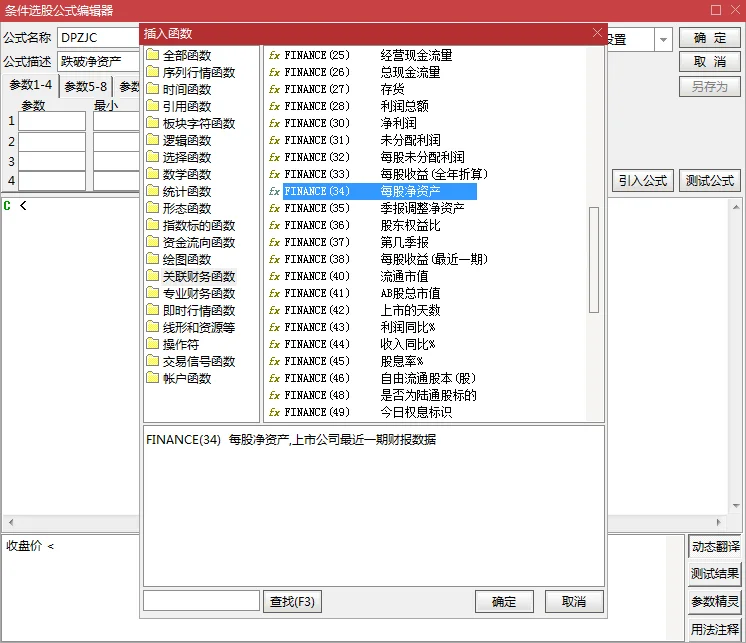The width and height of the screenshot is (746, 643).
Task: Select FINANCE(45) 股息率% function
Action: point(353,361)
